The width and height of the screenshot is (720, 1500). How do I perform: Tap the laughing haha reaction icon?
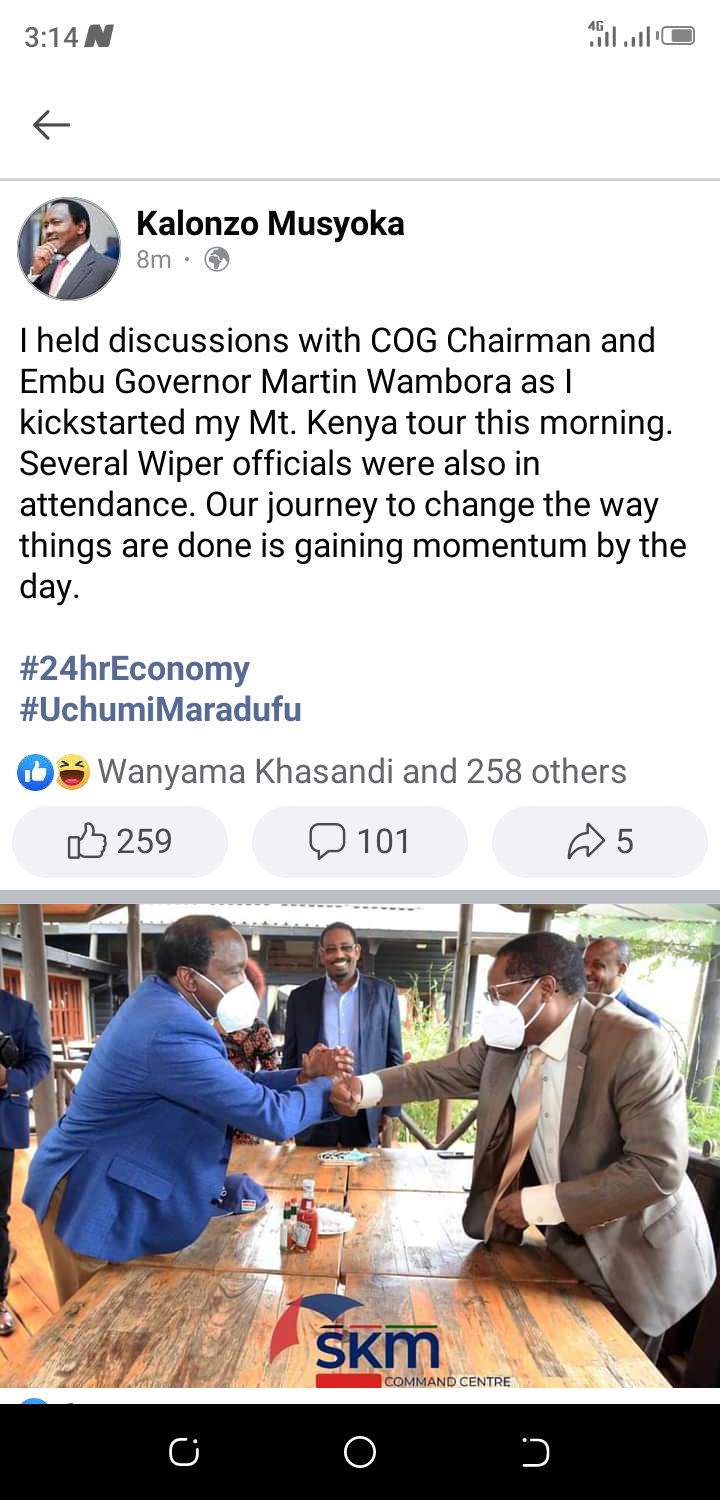coord(72,772)
